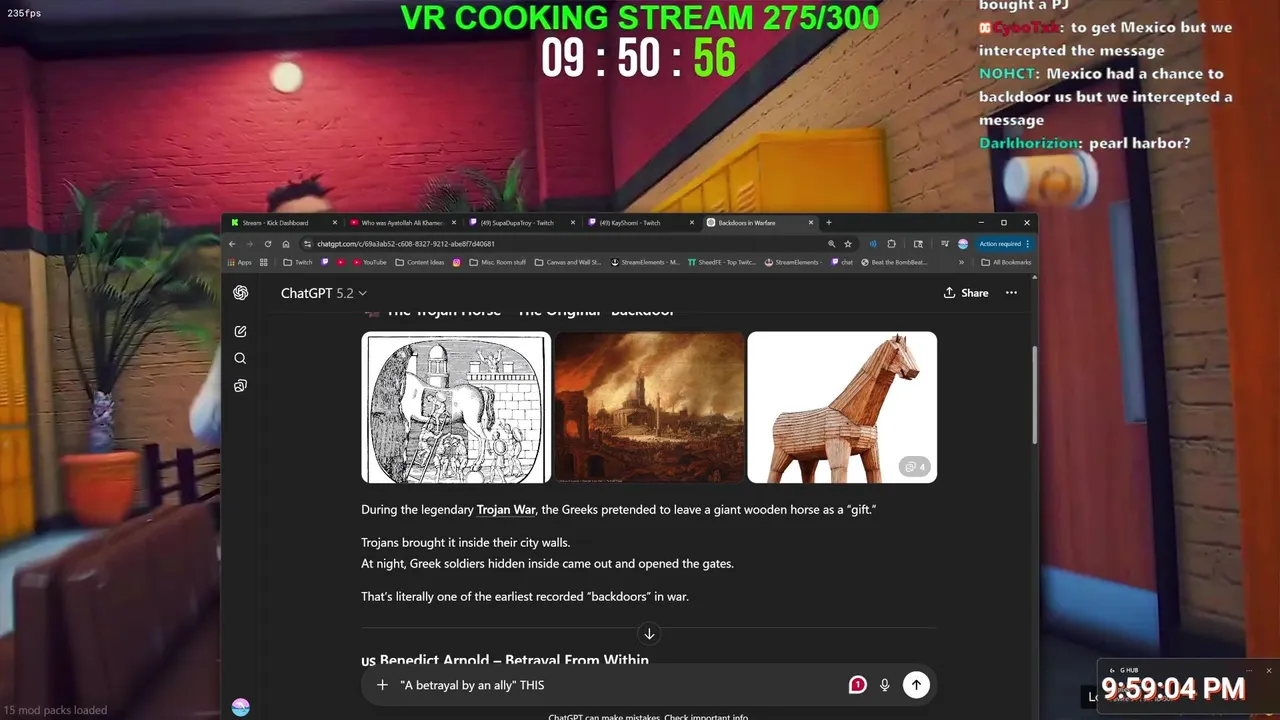
Task: Activate microphone dictation in prompt box
Action: click(x=884, y=685)
